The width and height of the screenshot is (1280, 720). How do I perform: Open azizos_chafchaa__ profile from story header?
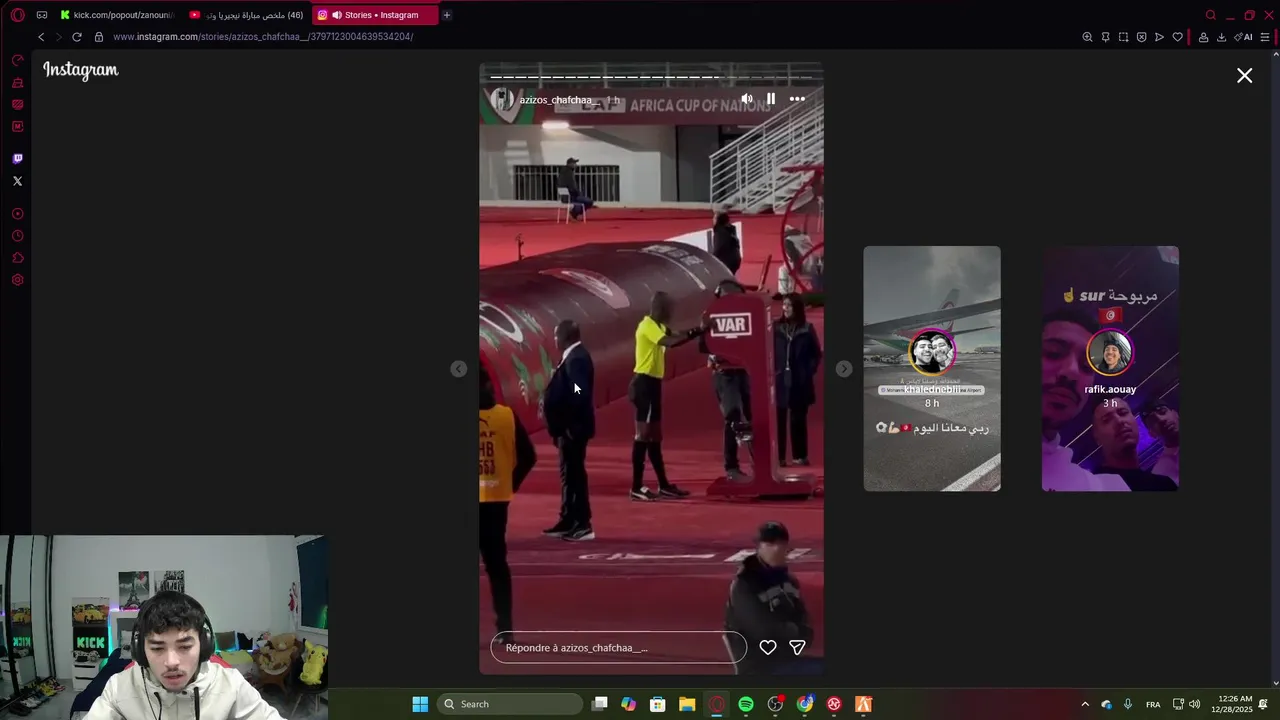coord(558,100)
